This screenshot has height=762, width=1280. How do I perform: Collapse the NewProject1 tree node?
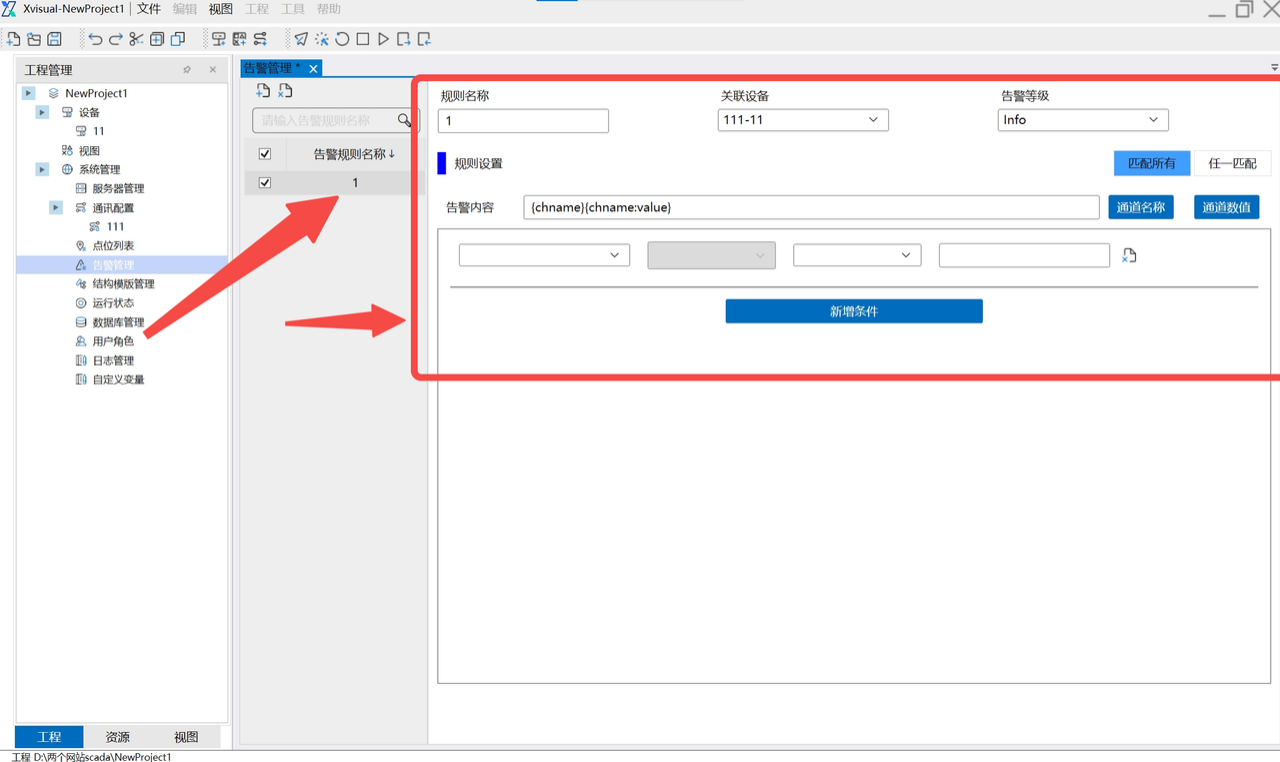point(29,93)
